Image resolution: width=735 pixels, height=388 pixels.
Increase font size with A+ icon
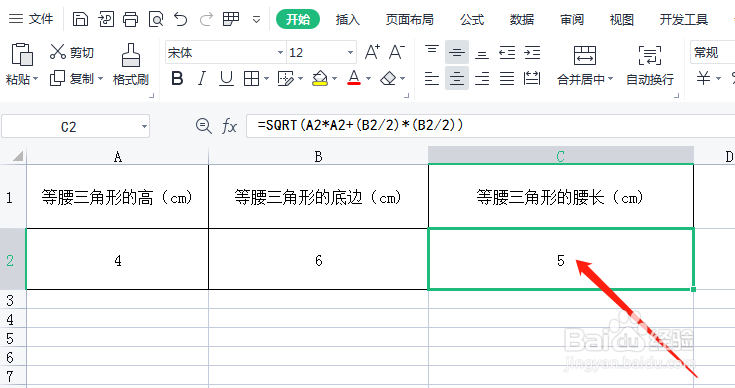pyautogui.click(x=372, y=52)
